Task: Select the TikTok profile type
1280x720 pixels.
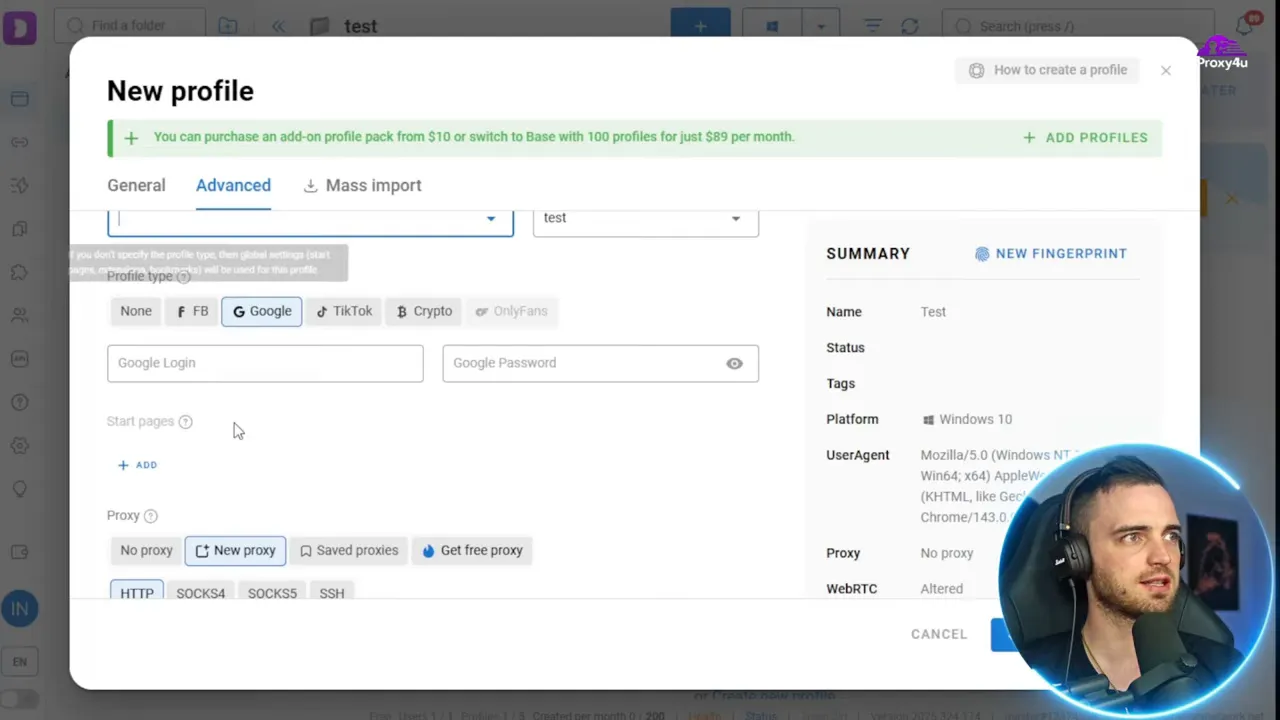Action: pyautogui.click(x=343, y=311)
